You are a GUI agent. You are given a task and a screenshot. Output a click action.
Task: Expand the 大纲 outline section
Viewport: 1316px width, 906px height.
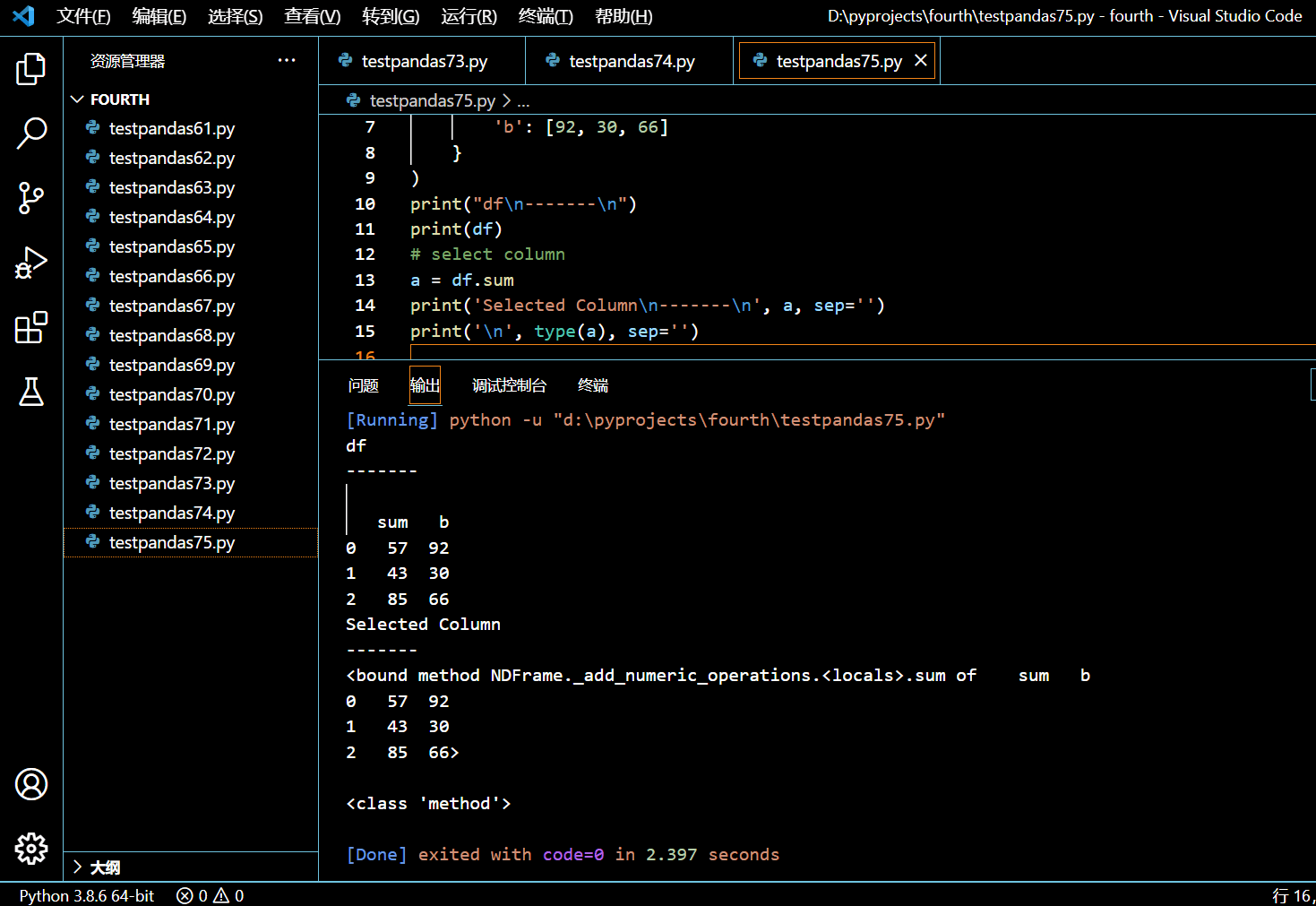point(77,867)
